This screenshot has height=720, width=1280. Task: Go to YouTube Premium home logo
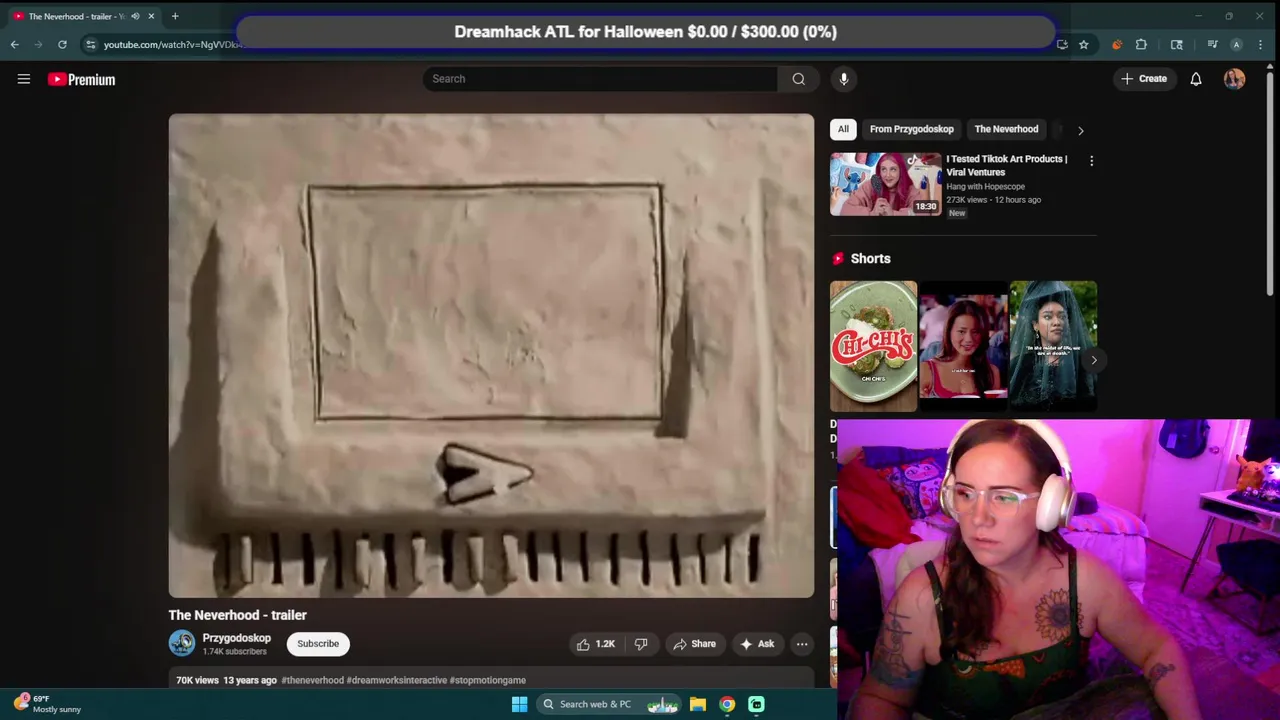click(x=82, y=79)
